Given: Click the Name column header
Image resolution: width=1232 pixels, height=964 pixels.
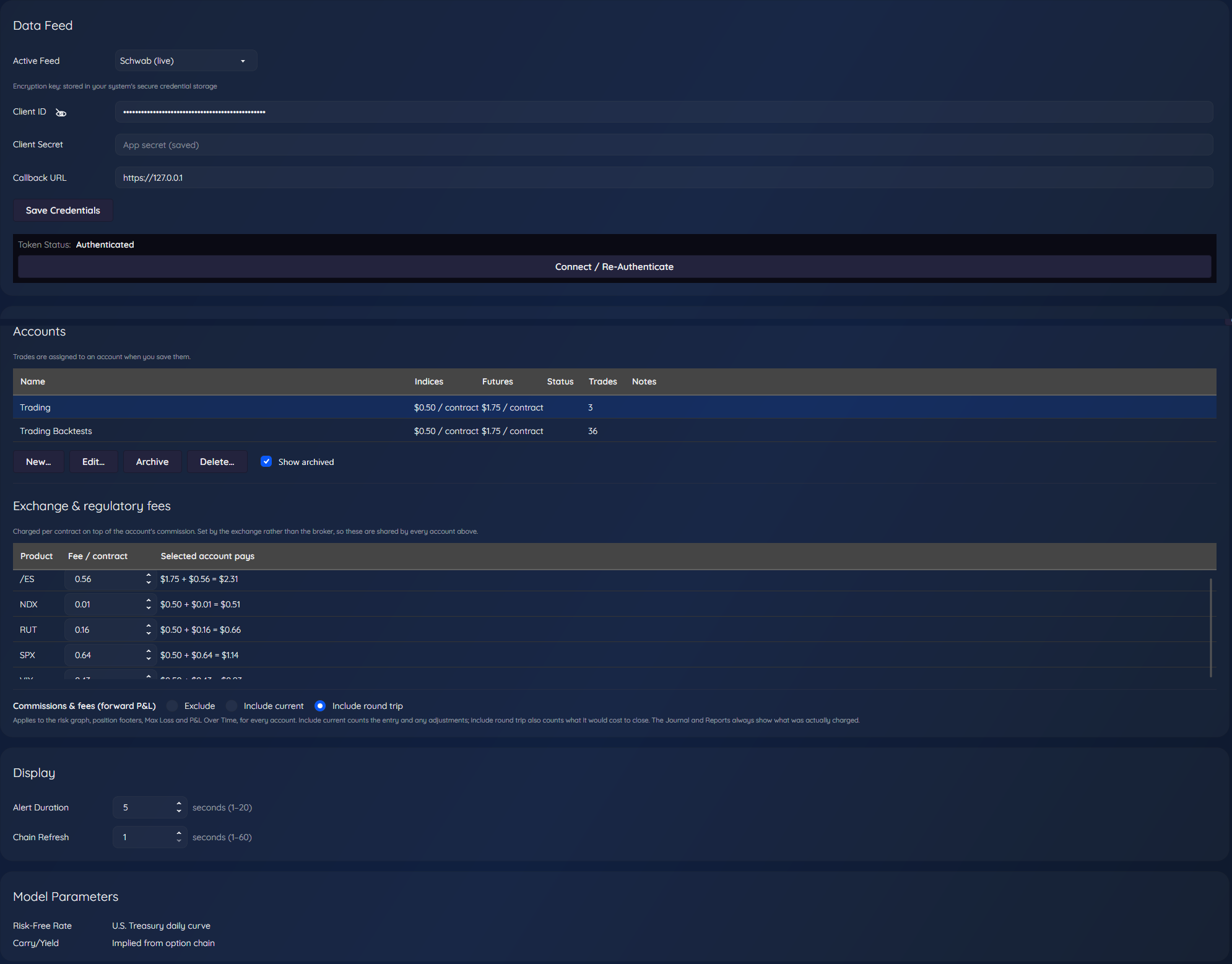Looking at the screenshot, I should tap(33, 381).
